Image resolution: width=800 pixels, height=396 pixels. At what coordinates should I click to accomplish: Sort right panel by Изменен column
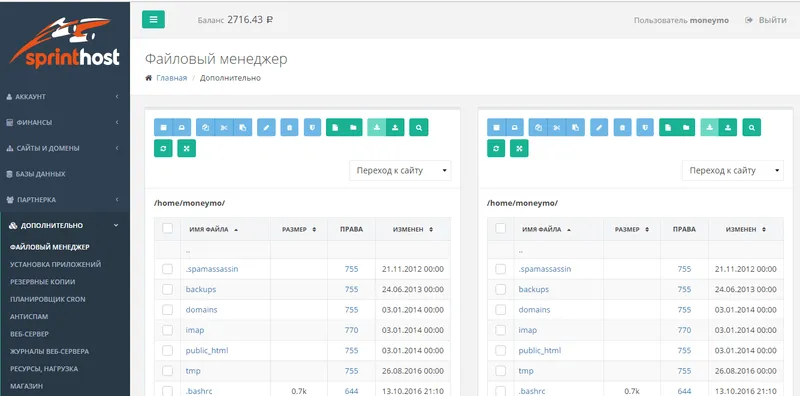click(745, 230)
